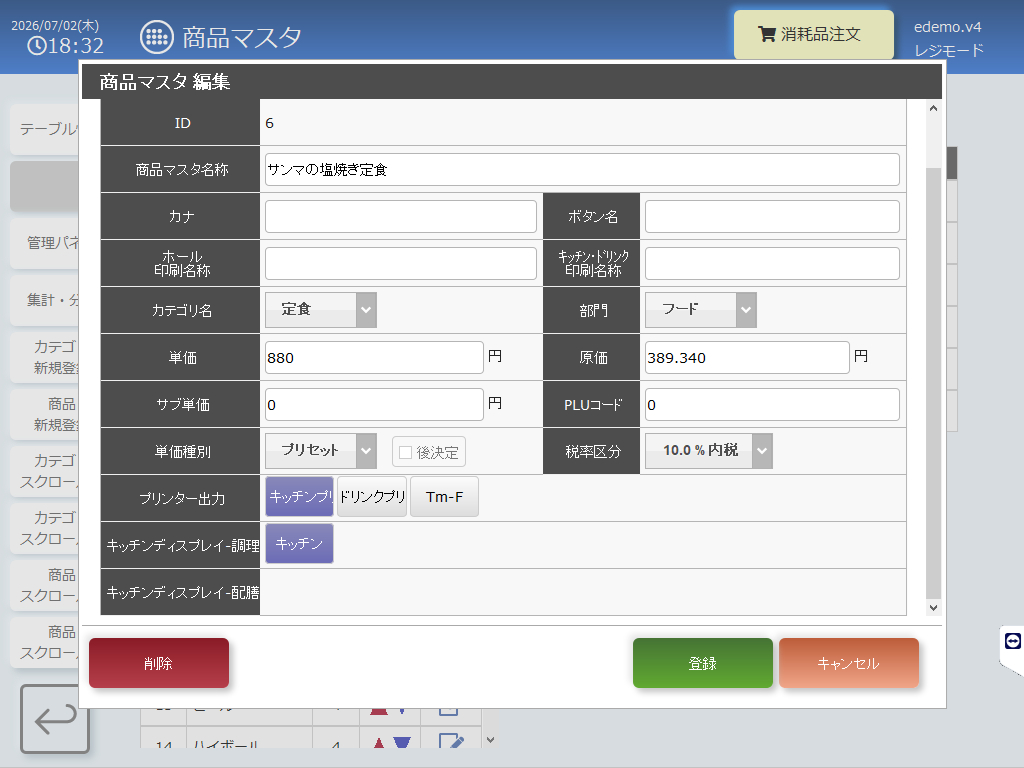This screenshot has height=768, width=1024.
Task: Click the ボタン名 input field
Action: click(772, 216)
